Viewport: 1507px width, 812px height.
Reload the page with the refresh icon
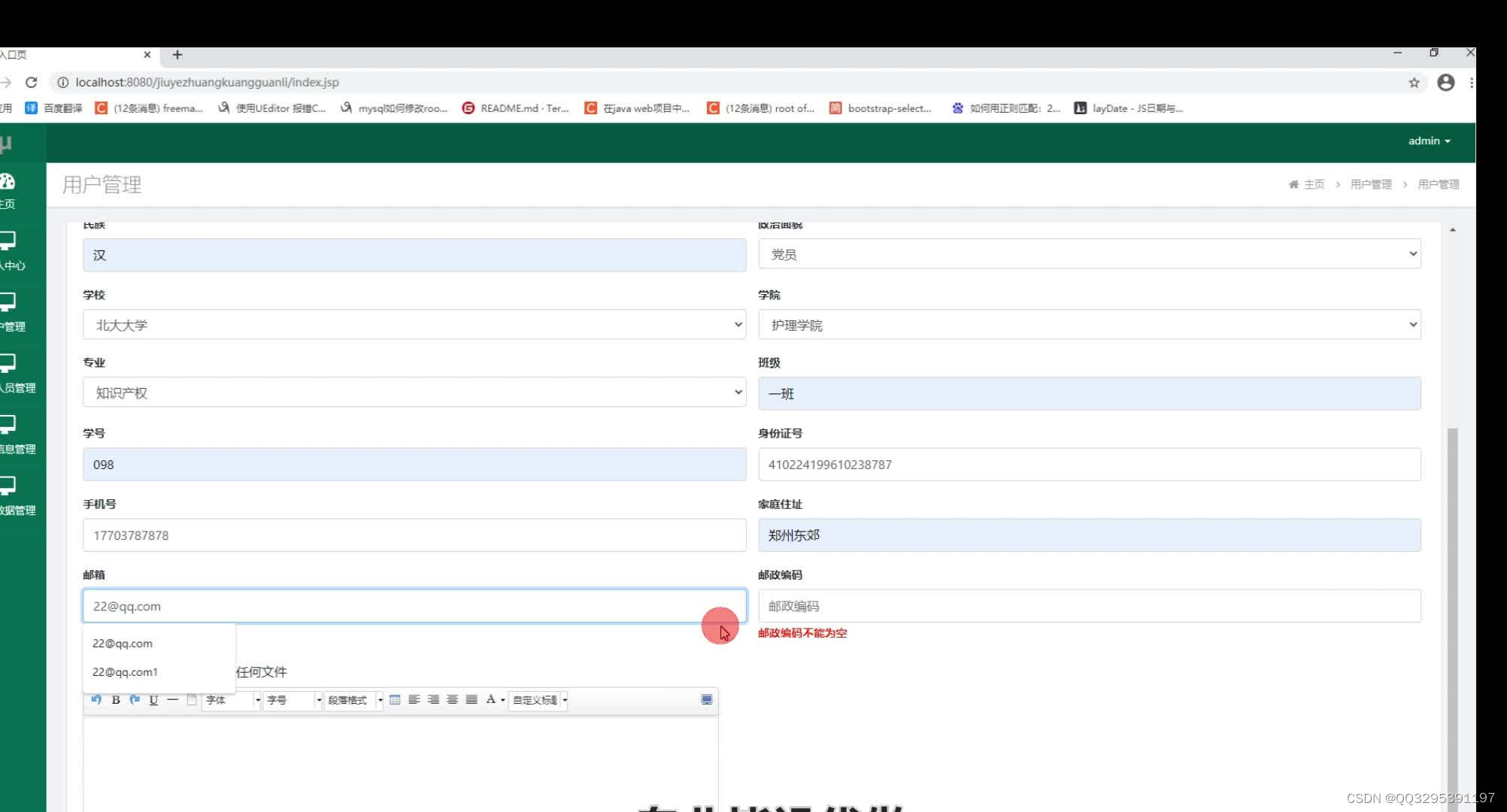coord(31,82)
